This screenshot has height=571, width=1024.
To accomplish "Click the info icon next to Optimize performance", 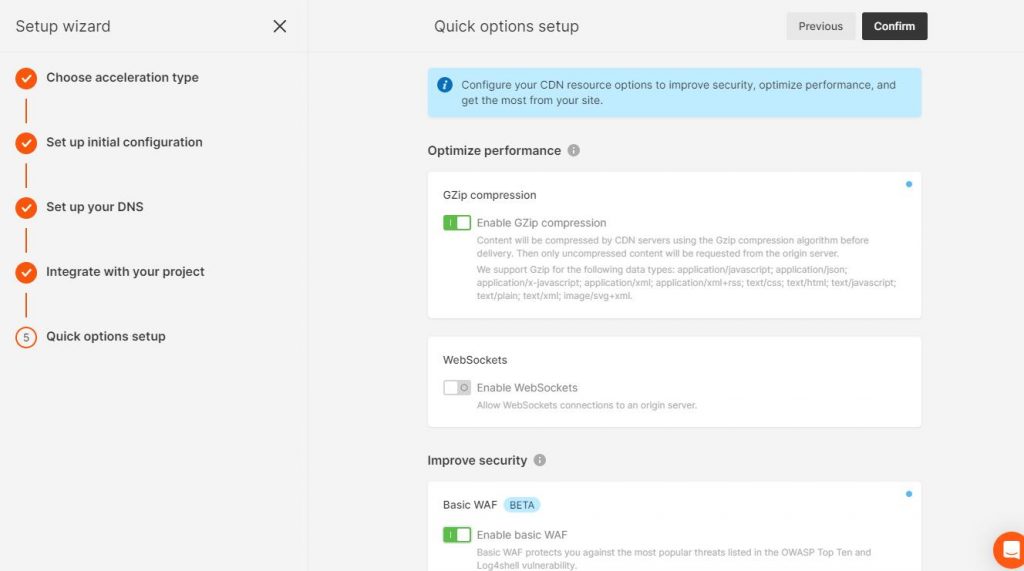I will point(574,151).
